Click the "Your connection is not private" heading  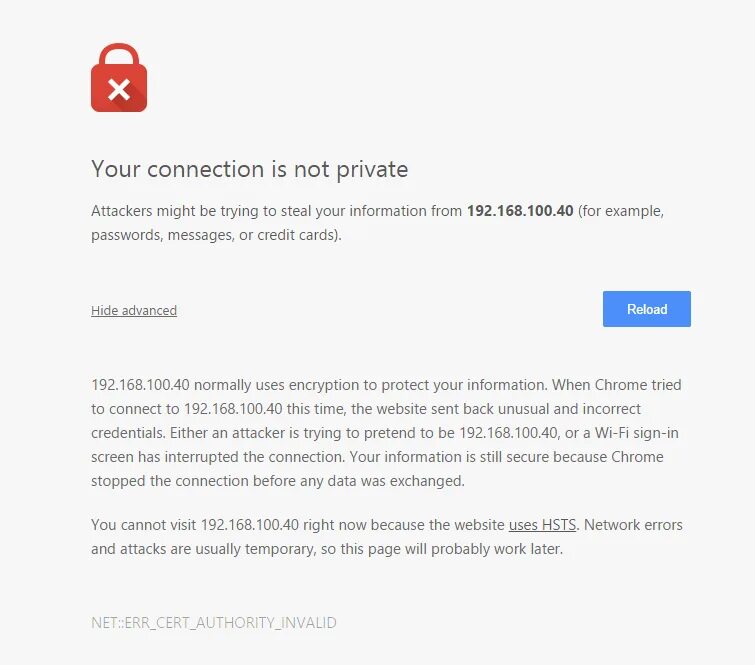click(x=249, y=169)
